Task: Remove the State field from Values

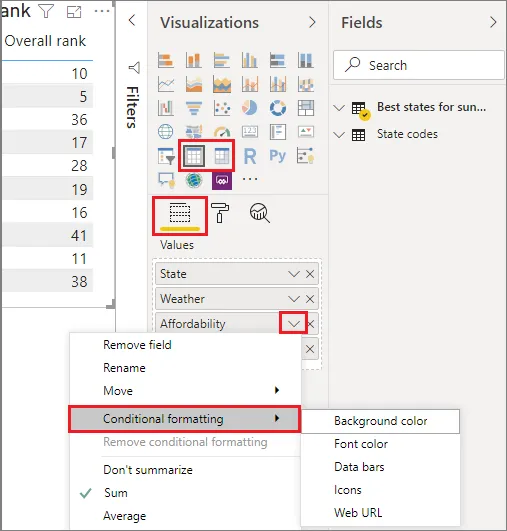Action: (310, 274)
